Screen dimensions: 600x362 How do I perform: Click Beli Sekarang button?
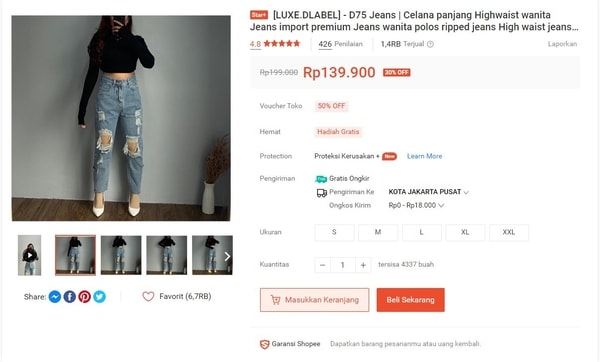tap(411, 300)
